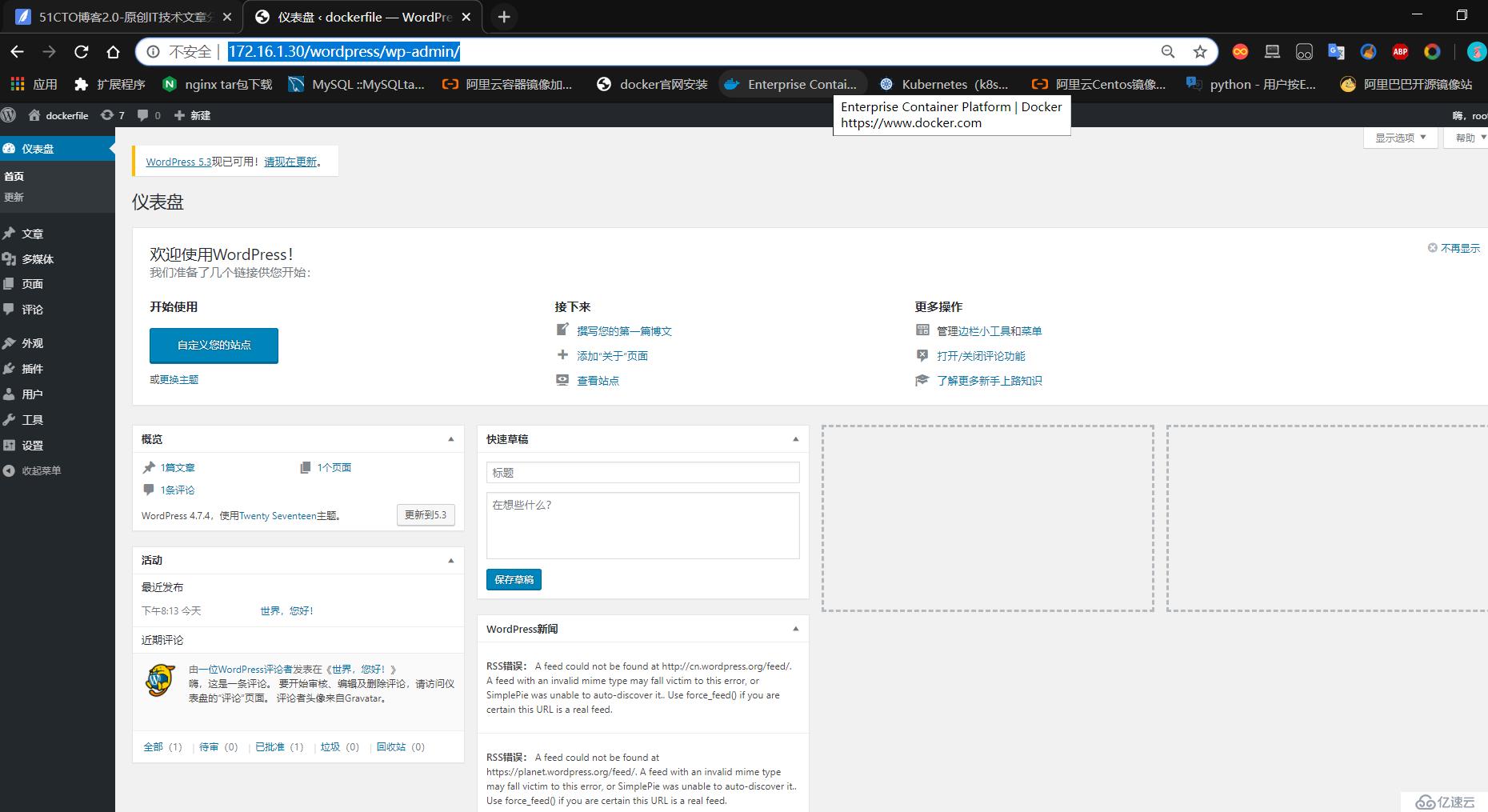Click 添加"关于"页面 link

(x=612, y=356)
